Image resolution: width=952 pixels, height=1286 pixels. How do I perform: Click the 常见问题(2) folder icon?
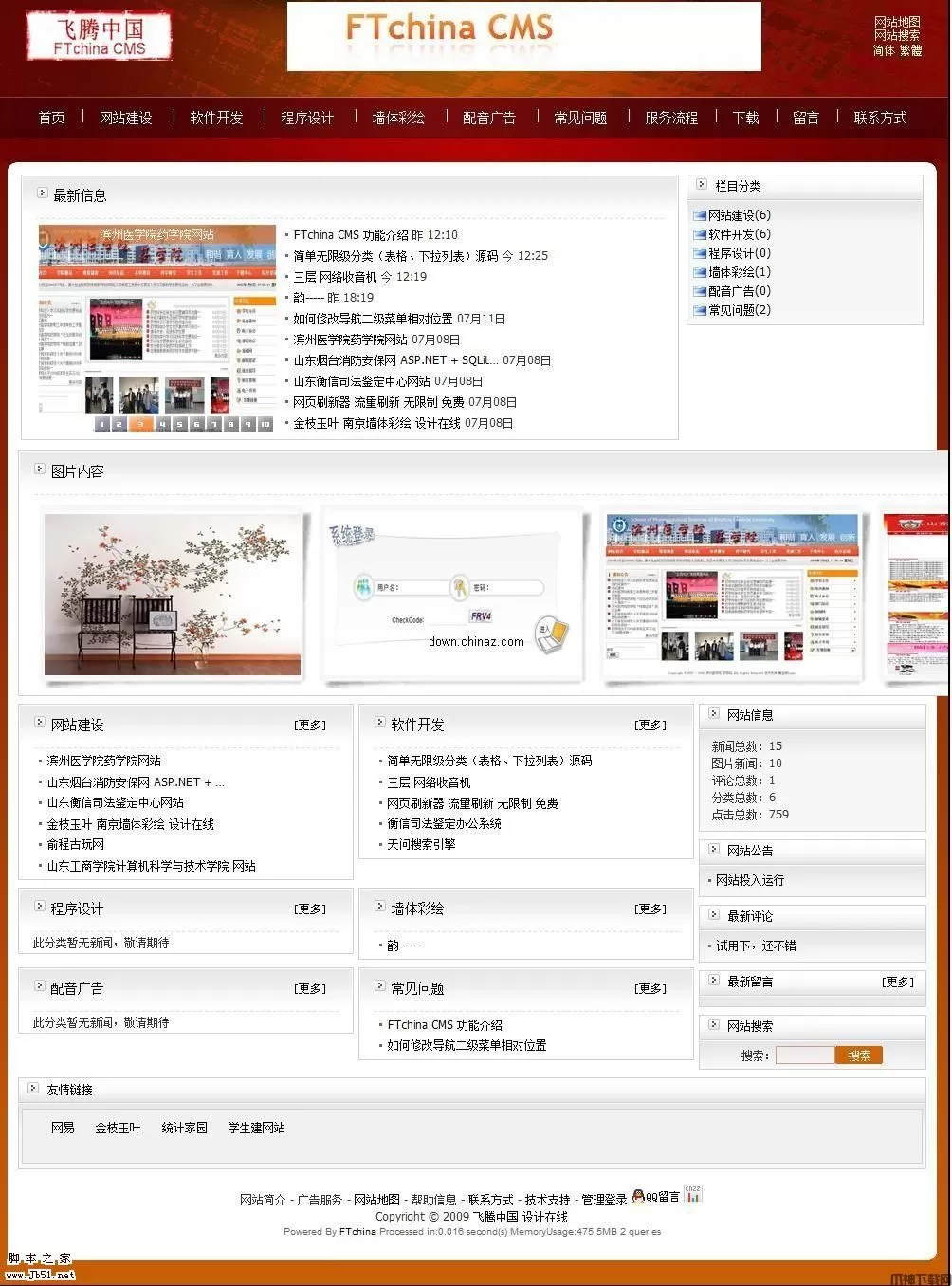coord(698,310)
